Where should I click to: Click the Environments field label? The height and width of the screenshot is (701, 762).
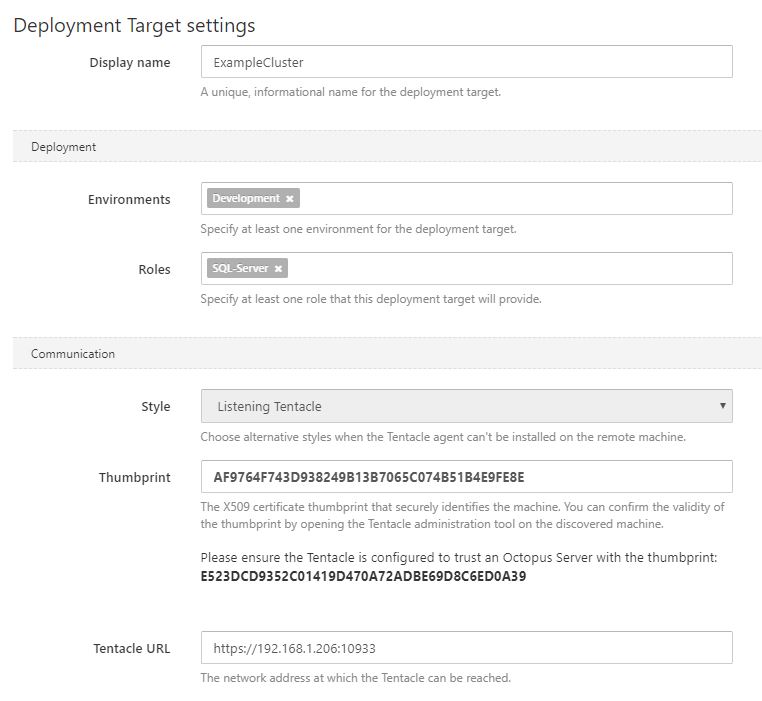tap(129, 199)
